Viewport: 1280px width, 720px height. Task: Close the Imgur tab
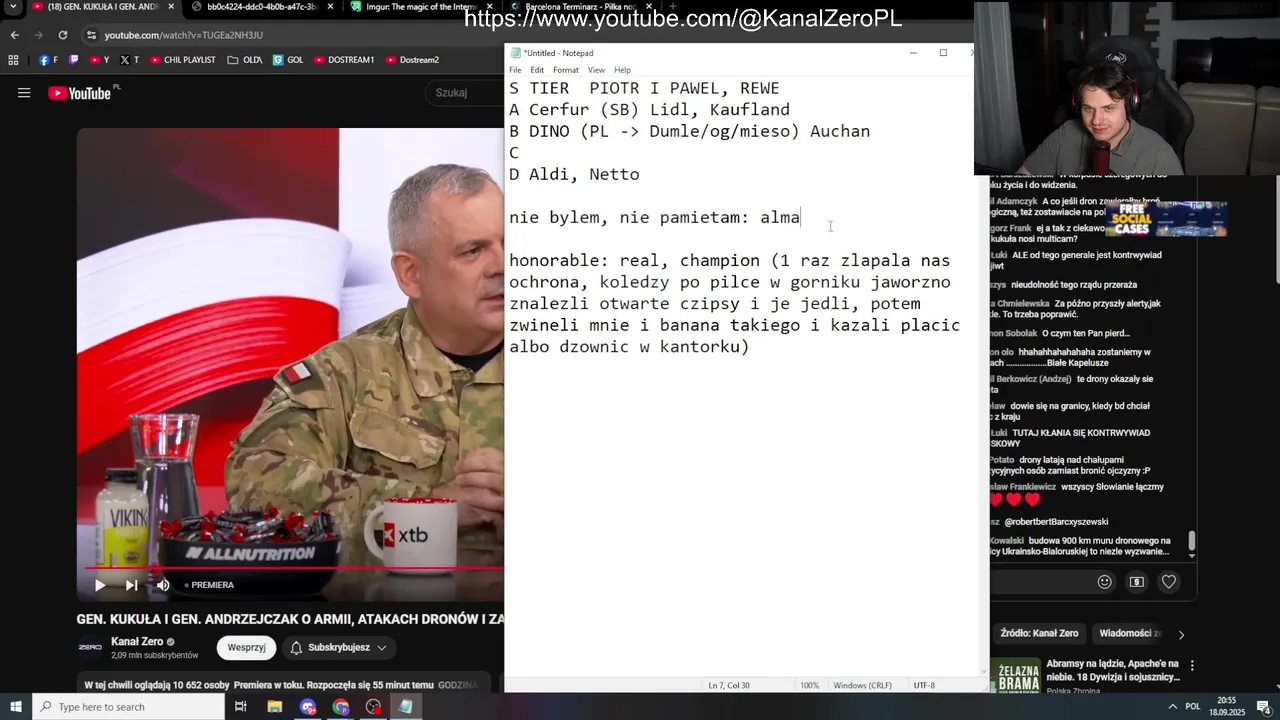(488, 7)
